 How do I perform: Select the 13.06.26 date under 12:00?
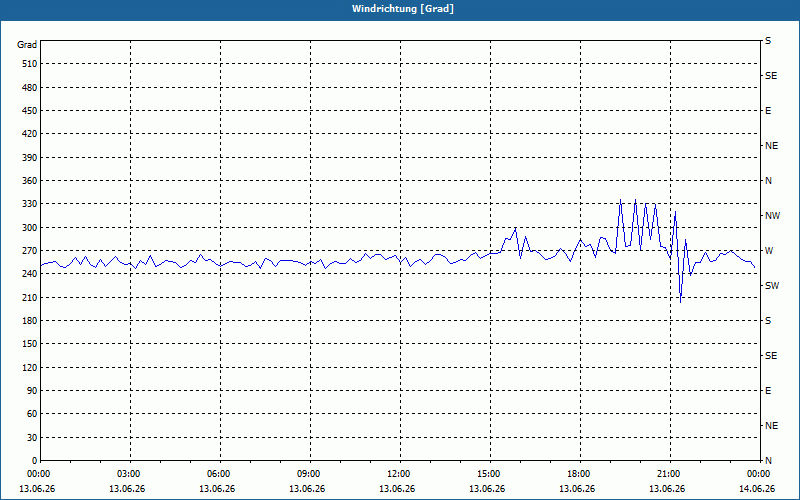click(x=397, y=489)
